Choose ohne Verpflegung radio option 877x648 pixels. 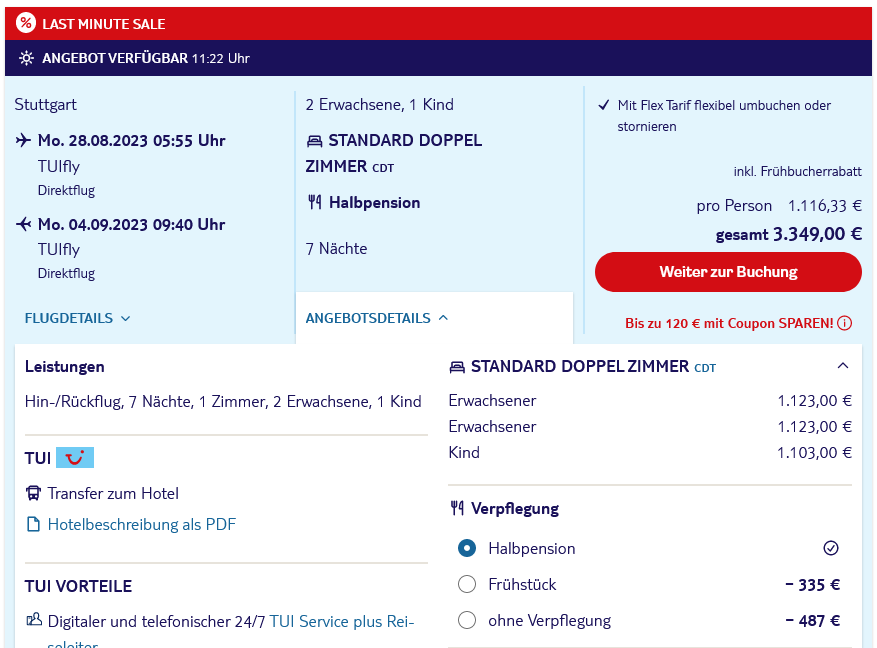[467, 620]
